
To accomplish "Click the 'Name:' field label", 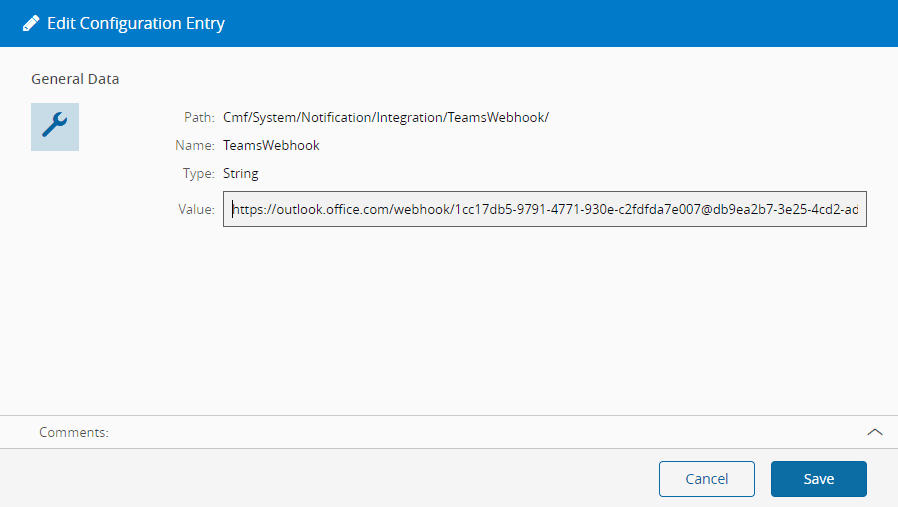I will [x=195, y=146].
